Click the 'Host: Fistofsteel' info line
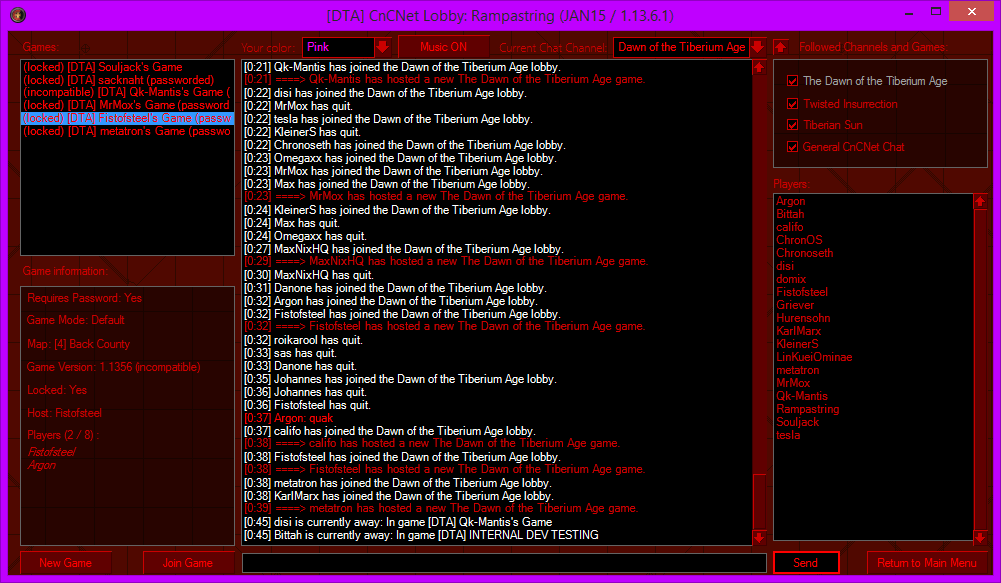The image size is (1001, 583). pos(64,413)
